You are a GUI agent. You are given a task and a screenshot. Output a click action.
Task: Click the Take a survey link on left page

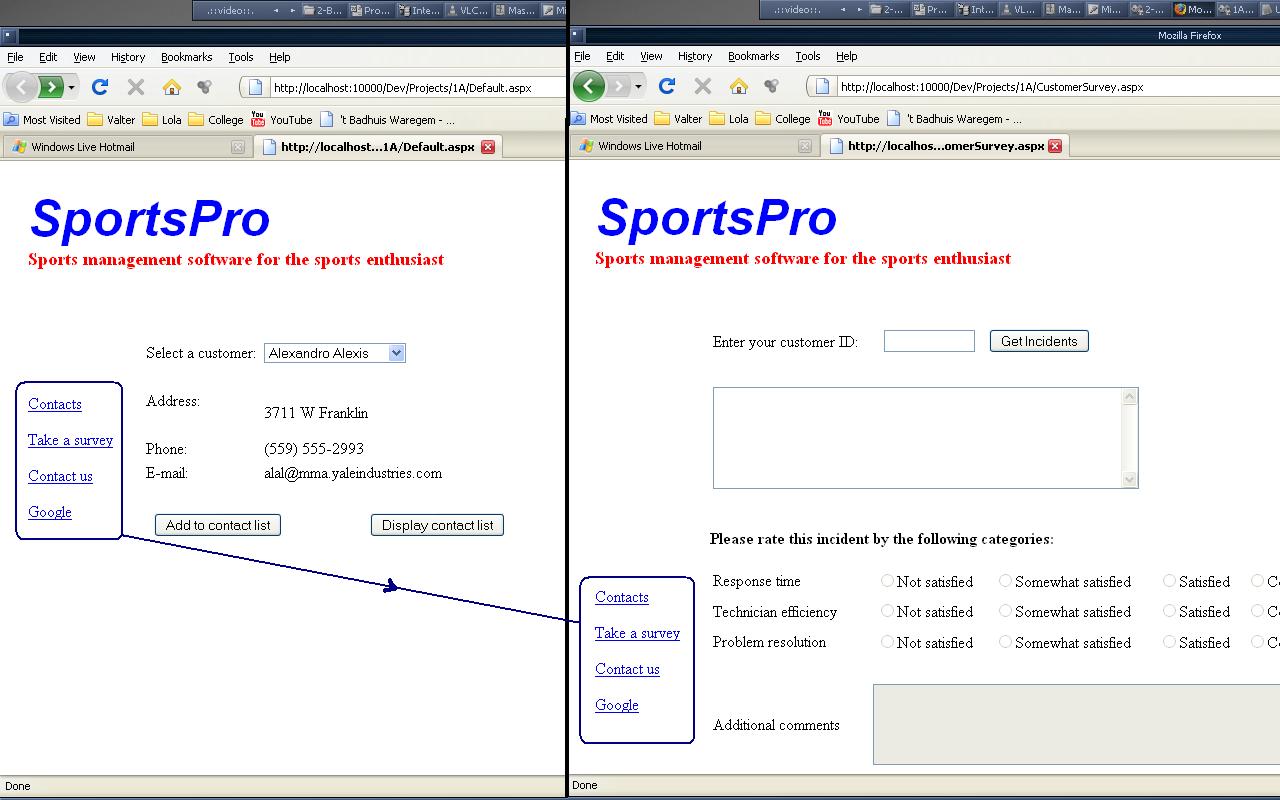(70, 440)
